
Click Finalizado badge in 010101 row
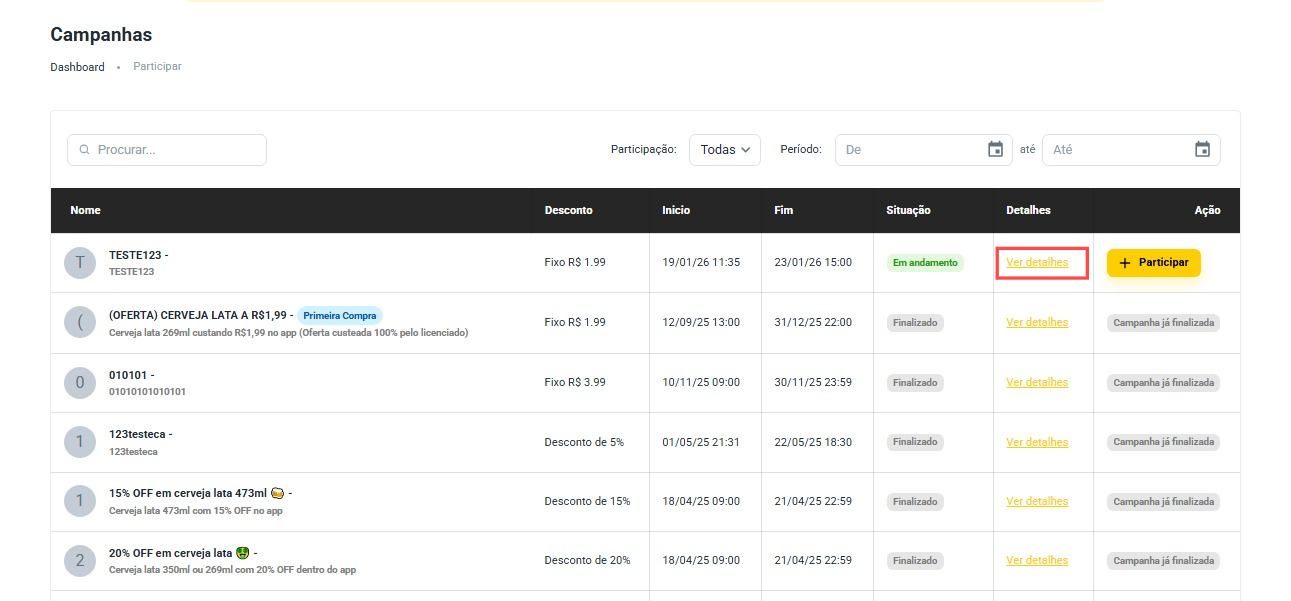(915, 382)
